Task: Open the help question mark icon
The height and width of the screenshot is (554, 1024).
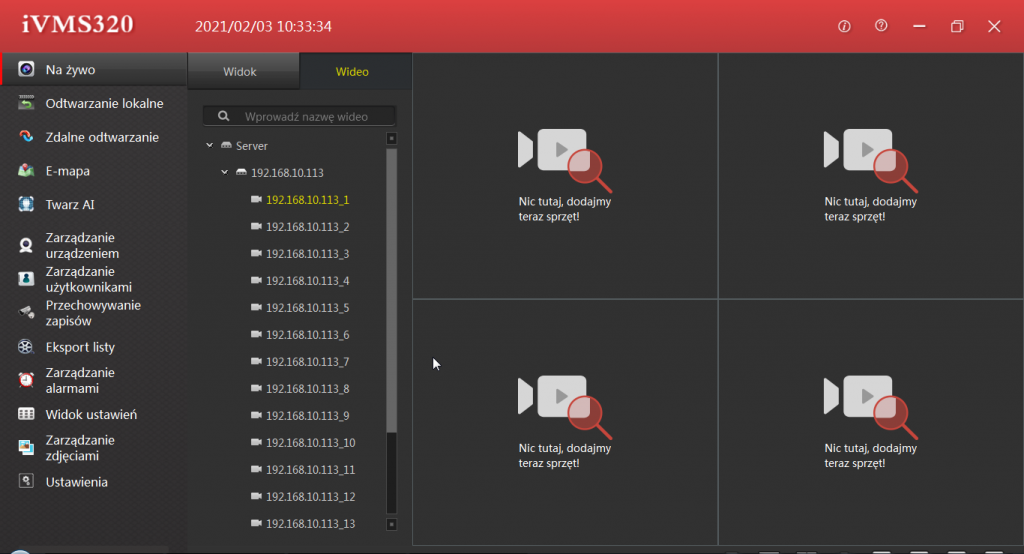Action: coord(881,26)
